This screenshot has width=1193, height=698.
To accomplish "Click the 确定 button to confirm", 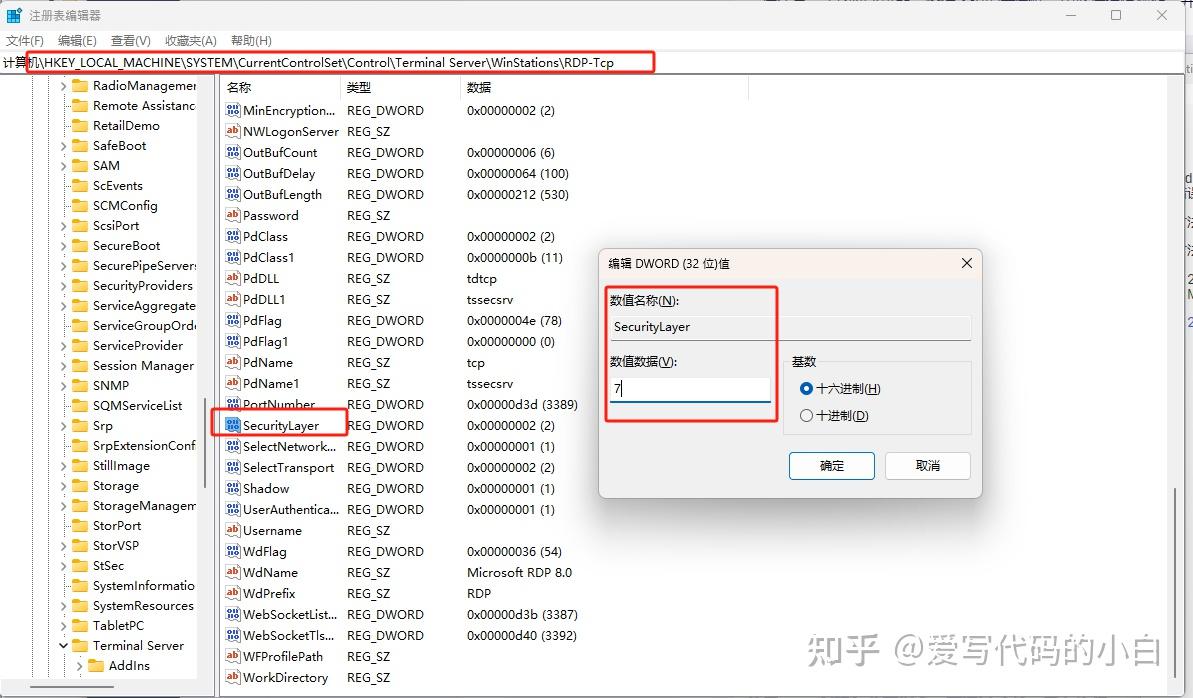I will click(831, 465).
